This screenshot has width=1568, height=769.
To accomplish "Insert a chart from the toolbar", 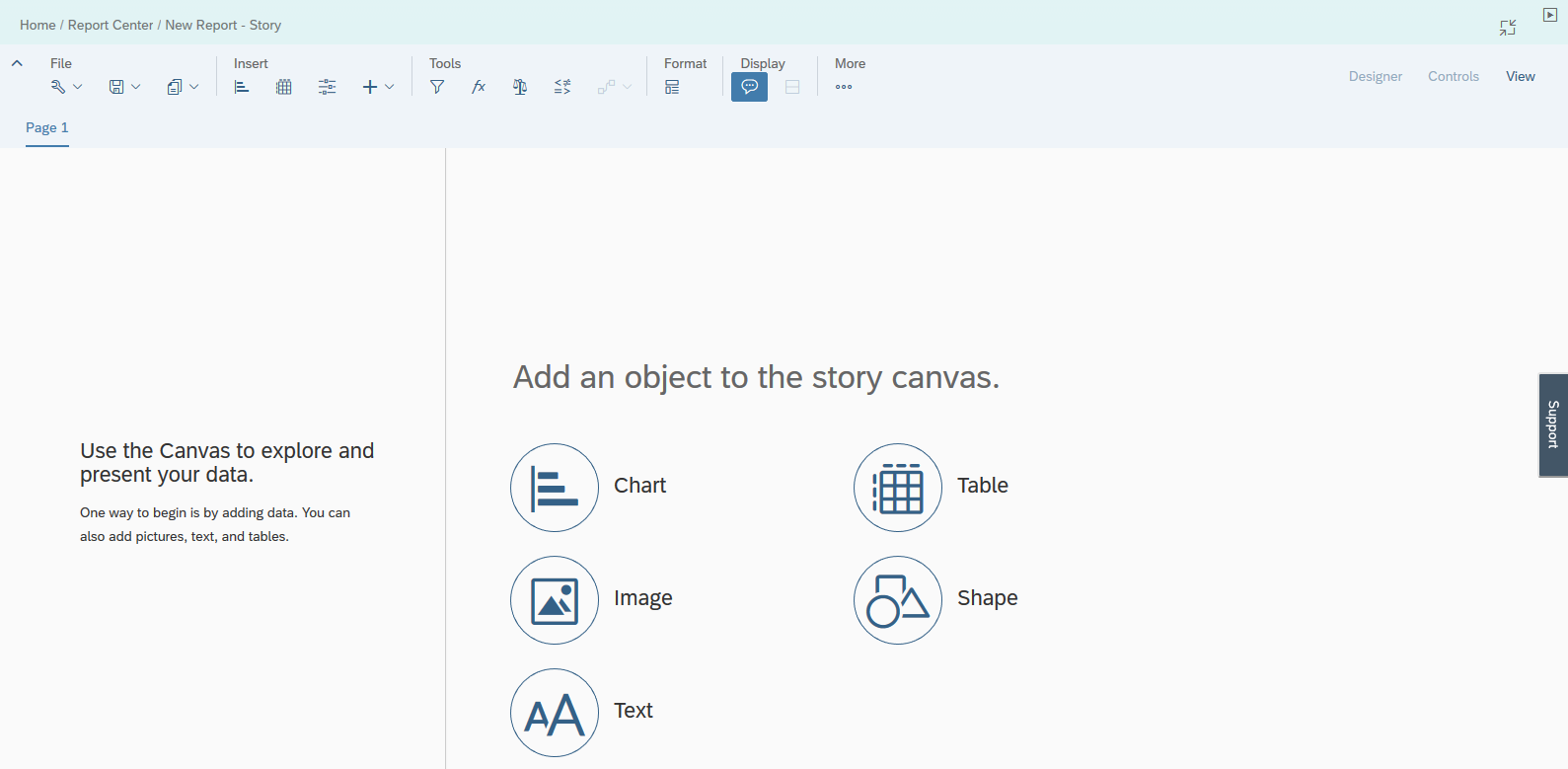I will pos(242,87).
